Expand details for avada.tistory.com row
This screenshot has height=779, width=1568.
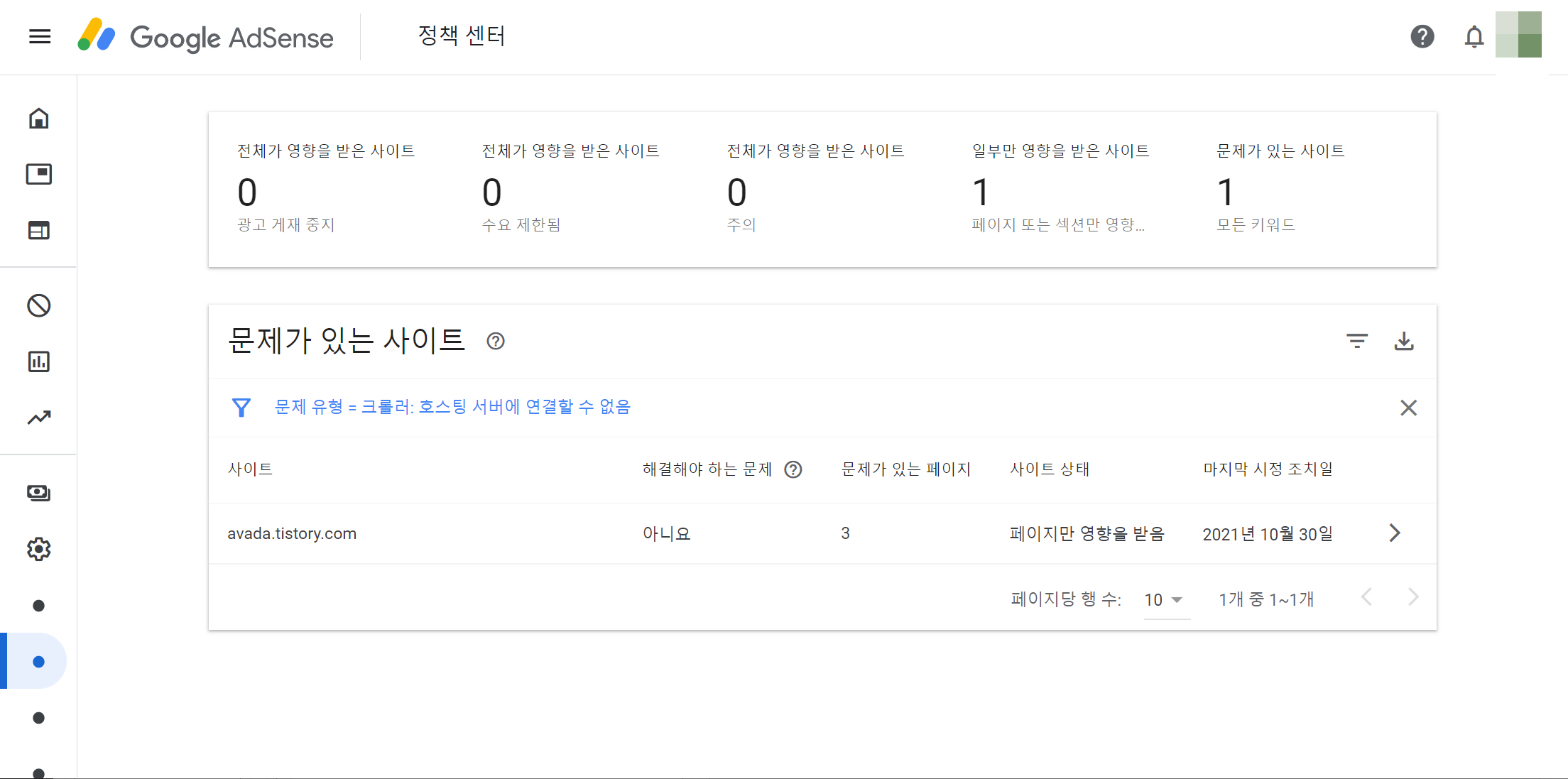tap(1395, 533)
